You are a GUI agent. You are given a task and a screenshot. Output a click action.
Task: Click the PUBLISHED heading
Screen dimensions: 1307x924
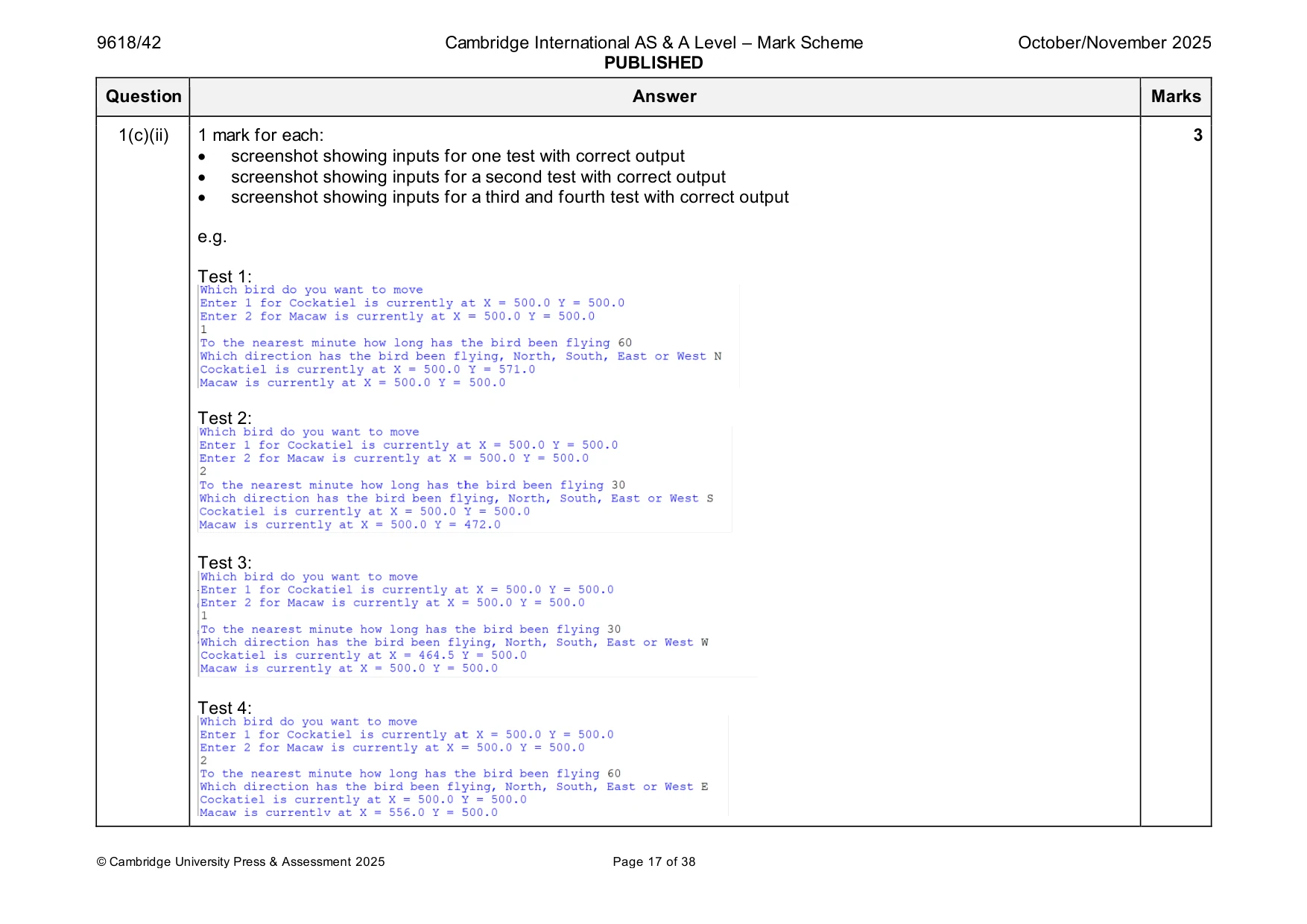click(653, 63)
